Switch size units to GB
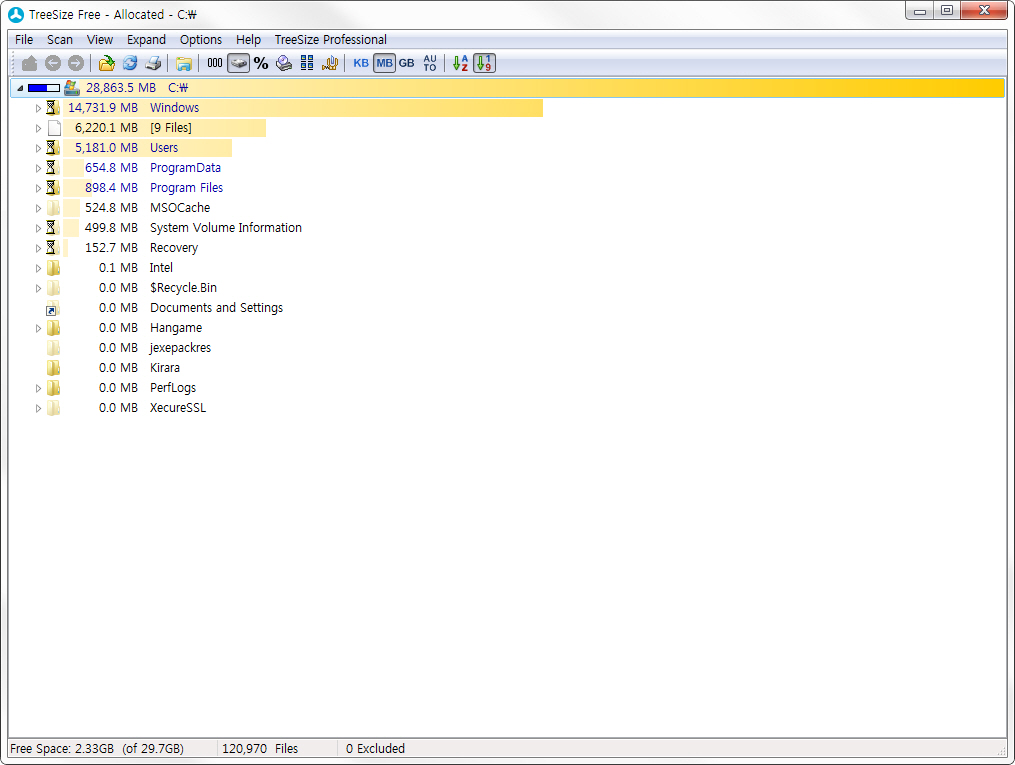This screenshot has width=1015, height=765. pos(407,63)
